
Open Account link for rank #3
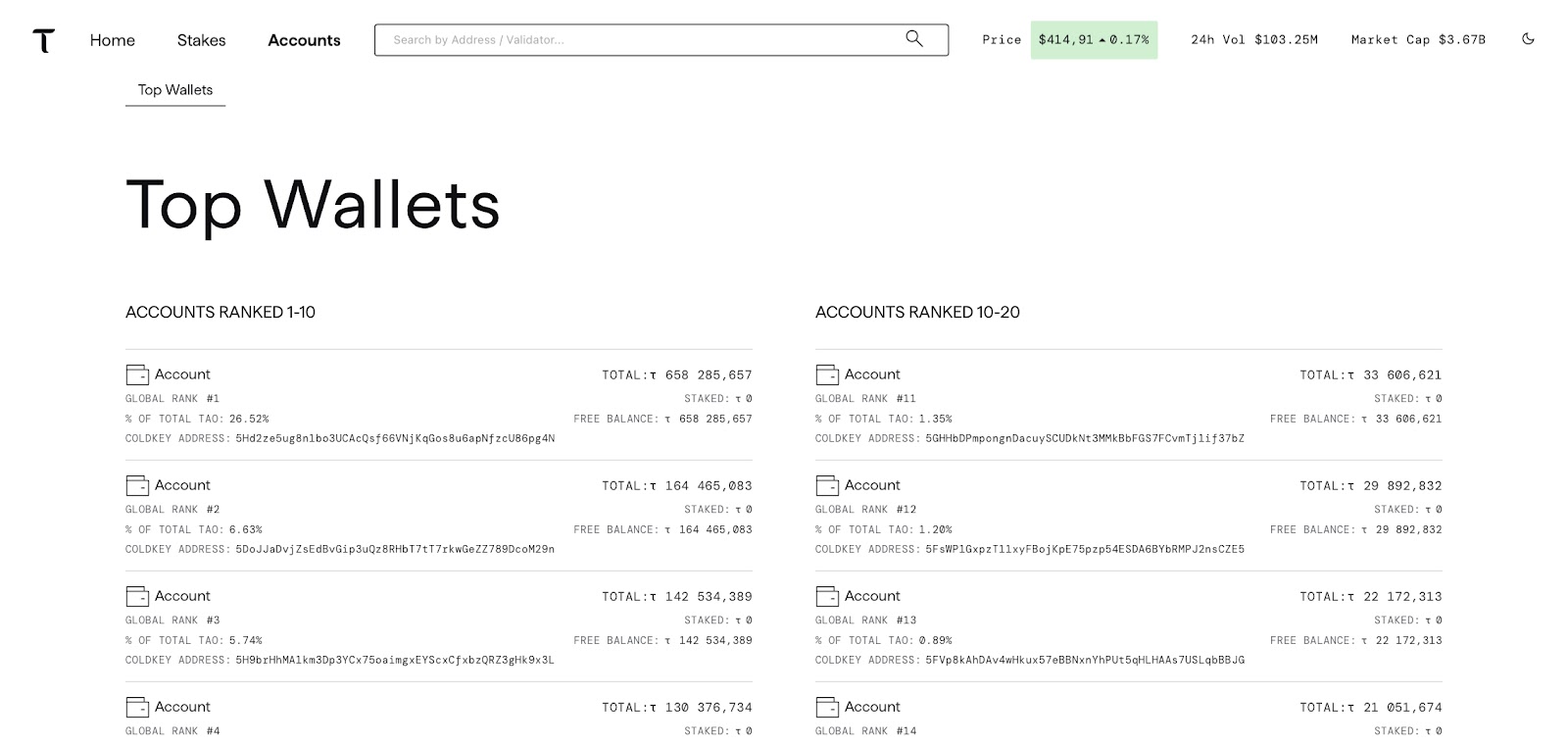click(182, 596)
